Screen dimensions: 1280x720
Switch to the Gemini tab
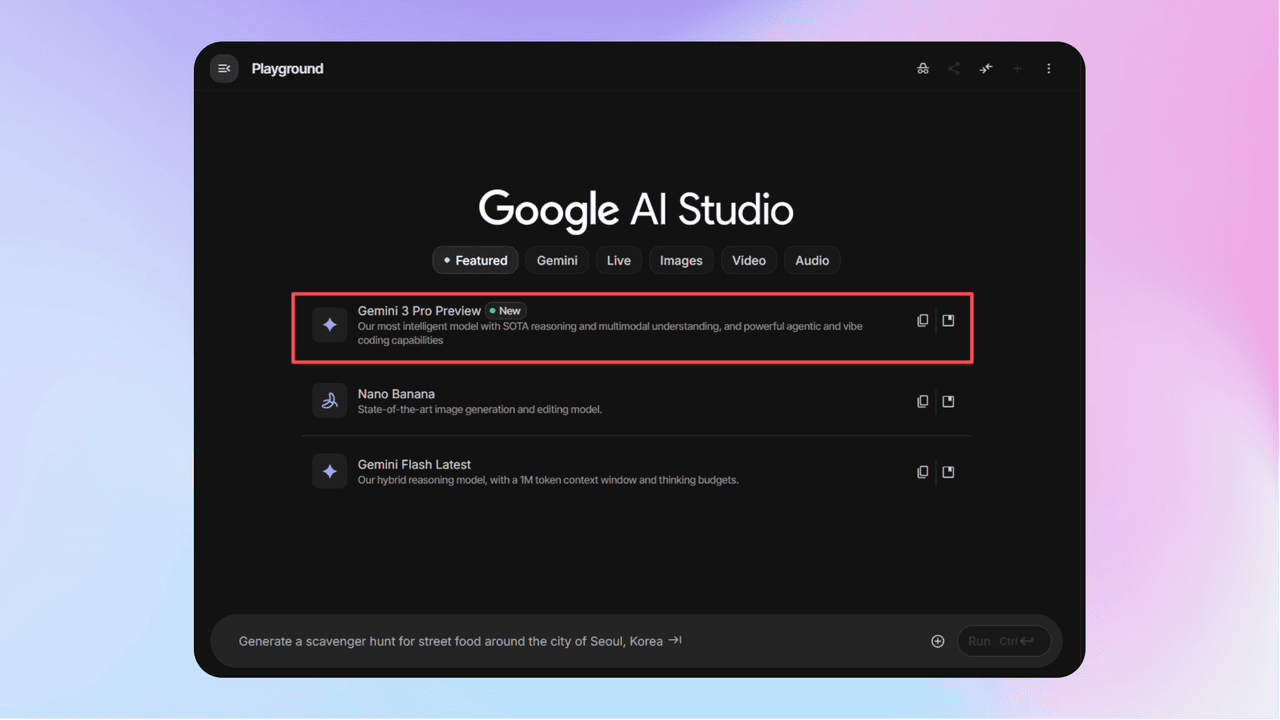557,260
